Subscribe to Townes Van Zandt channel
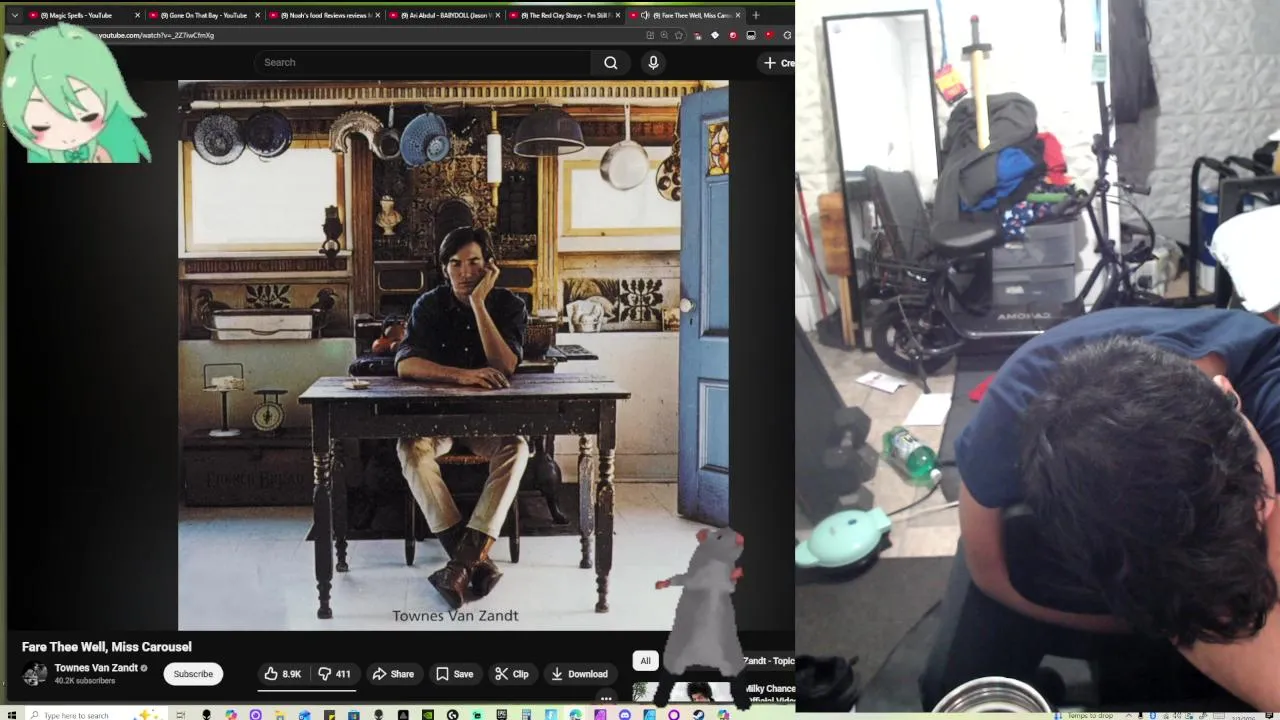 (x=193, y=674)
